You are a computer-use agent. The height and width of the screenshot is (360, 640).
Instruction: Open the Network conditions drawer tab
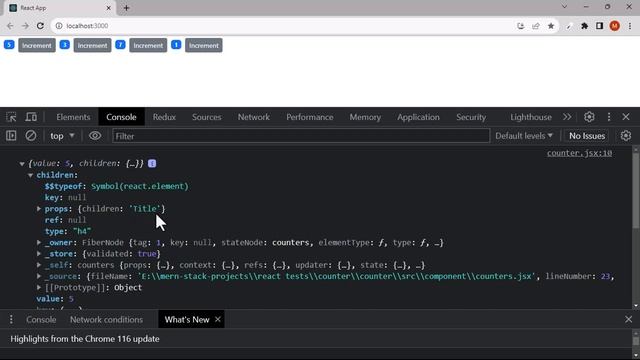[x=106, y=320]
